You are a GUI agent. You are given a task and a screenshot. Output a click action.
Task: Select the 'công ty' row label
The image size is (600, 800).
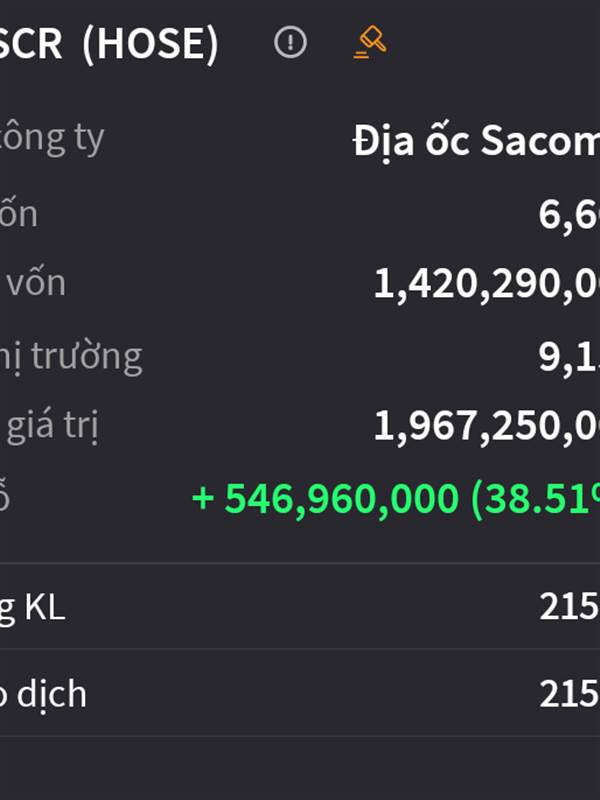tap(52, 138)
